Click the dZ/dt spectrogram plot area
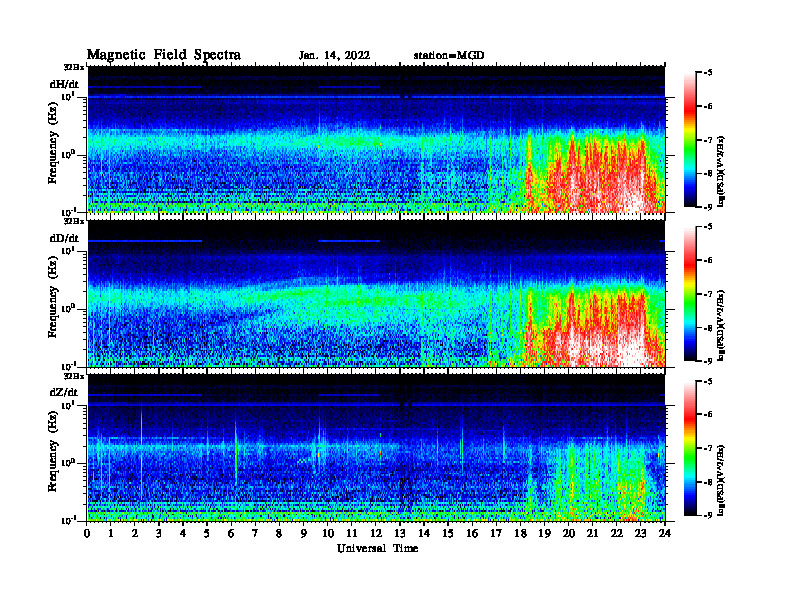The height and width of the screenshot is (612, 792). (x=376, y=447)
